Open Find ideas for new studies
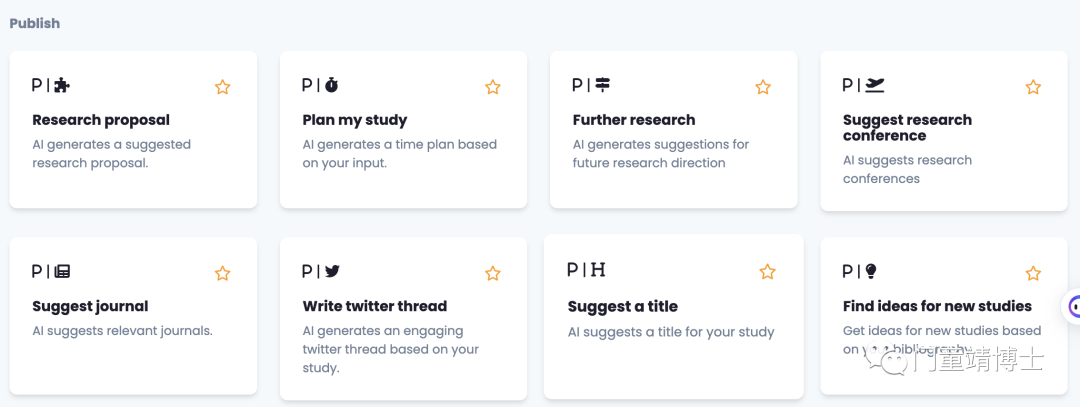1080x407 pixels. pos(937,306)
